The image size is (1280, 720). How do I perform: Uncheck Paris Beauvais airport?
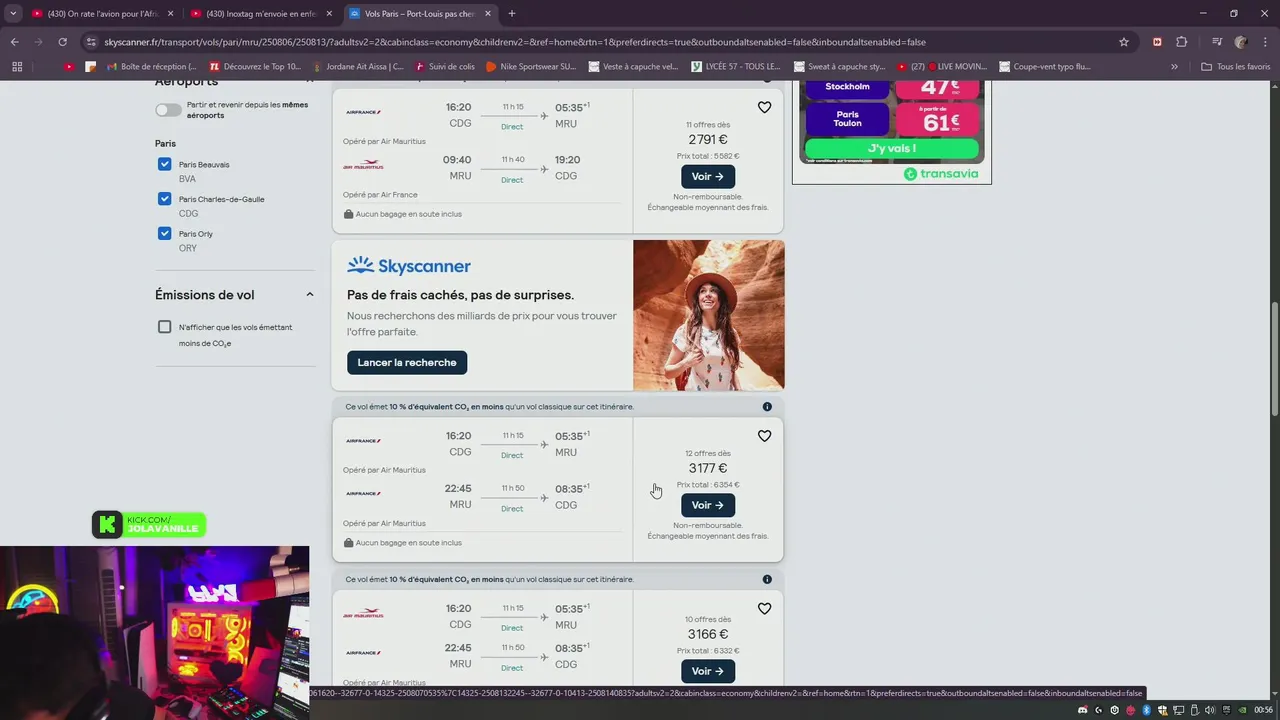click(164, 164)
